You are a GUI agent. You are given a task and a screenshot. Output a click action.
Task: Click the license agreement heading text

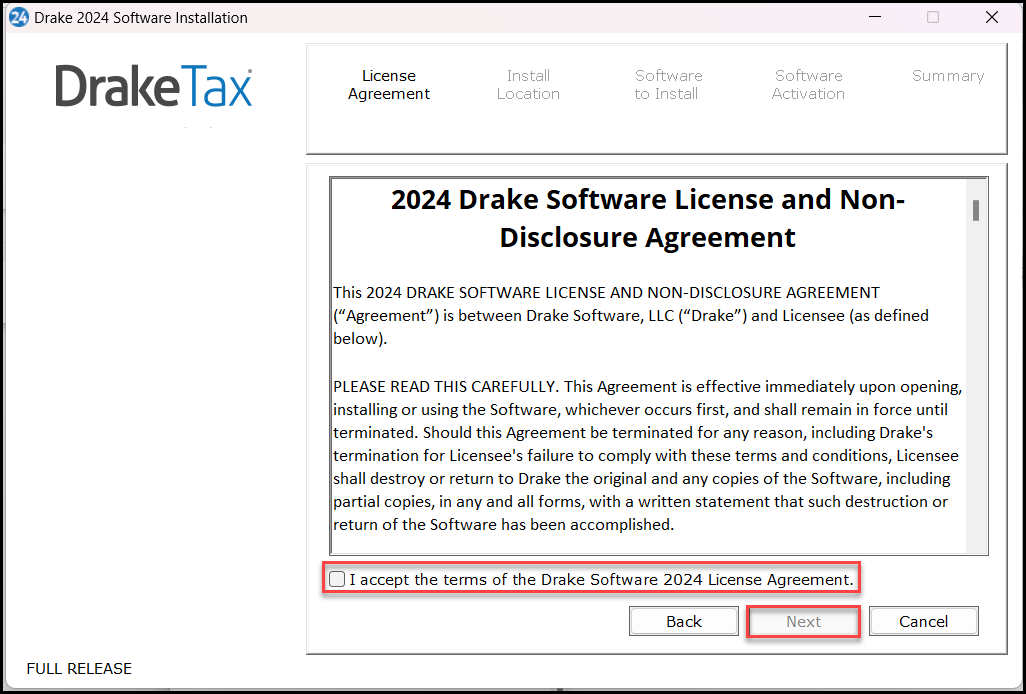click(x=648, y=218)
